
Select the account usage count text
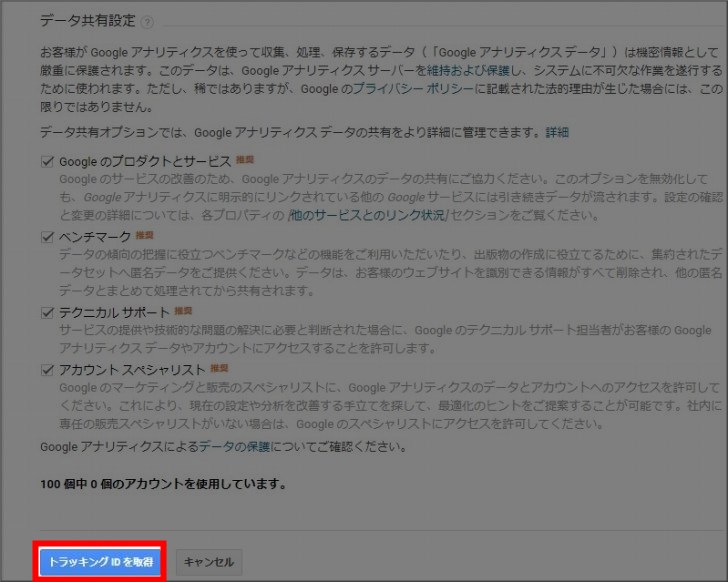click(x=163, y=484)
